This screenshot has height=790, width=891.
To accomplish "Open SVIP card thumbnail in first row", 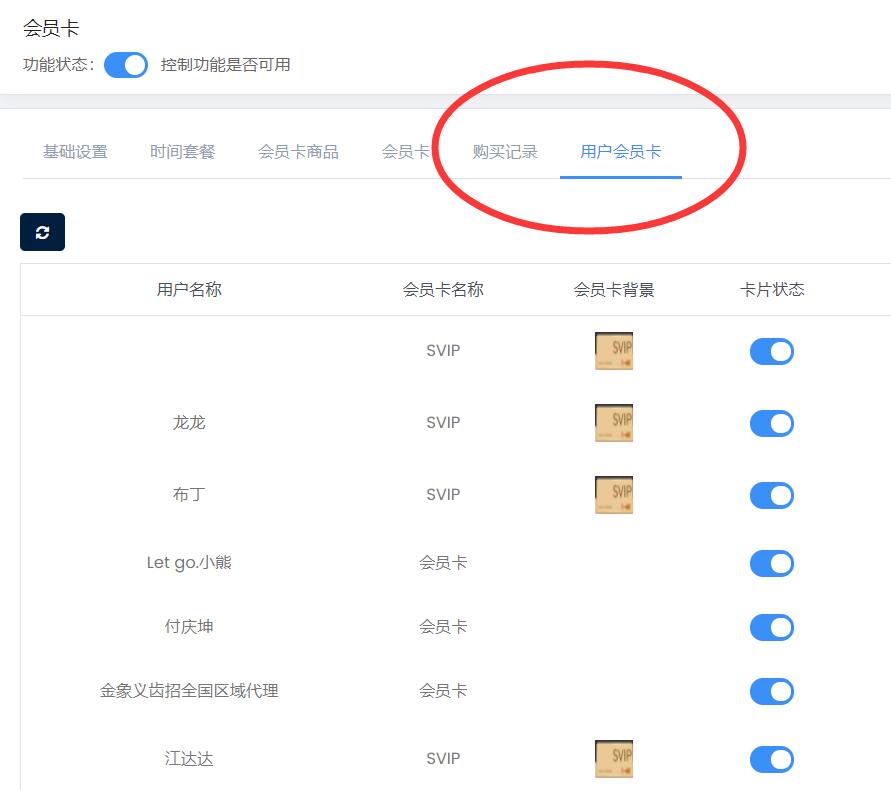I will coord(614,351).
